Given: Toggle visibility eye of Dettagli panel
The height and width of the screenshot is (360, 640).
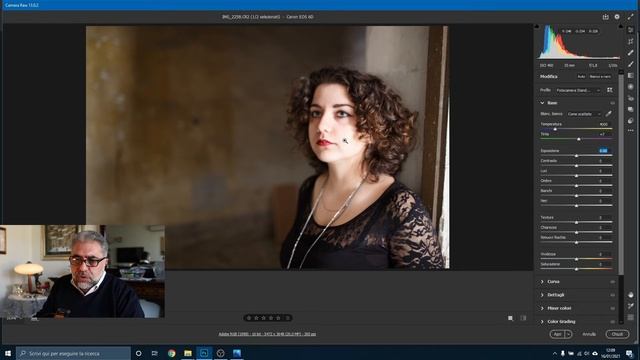Looking at the screenshot, I should (x=613, y=295).
